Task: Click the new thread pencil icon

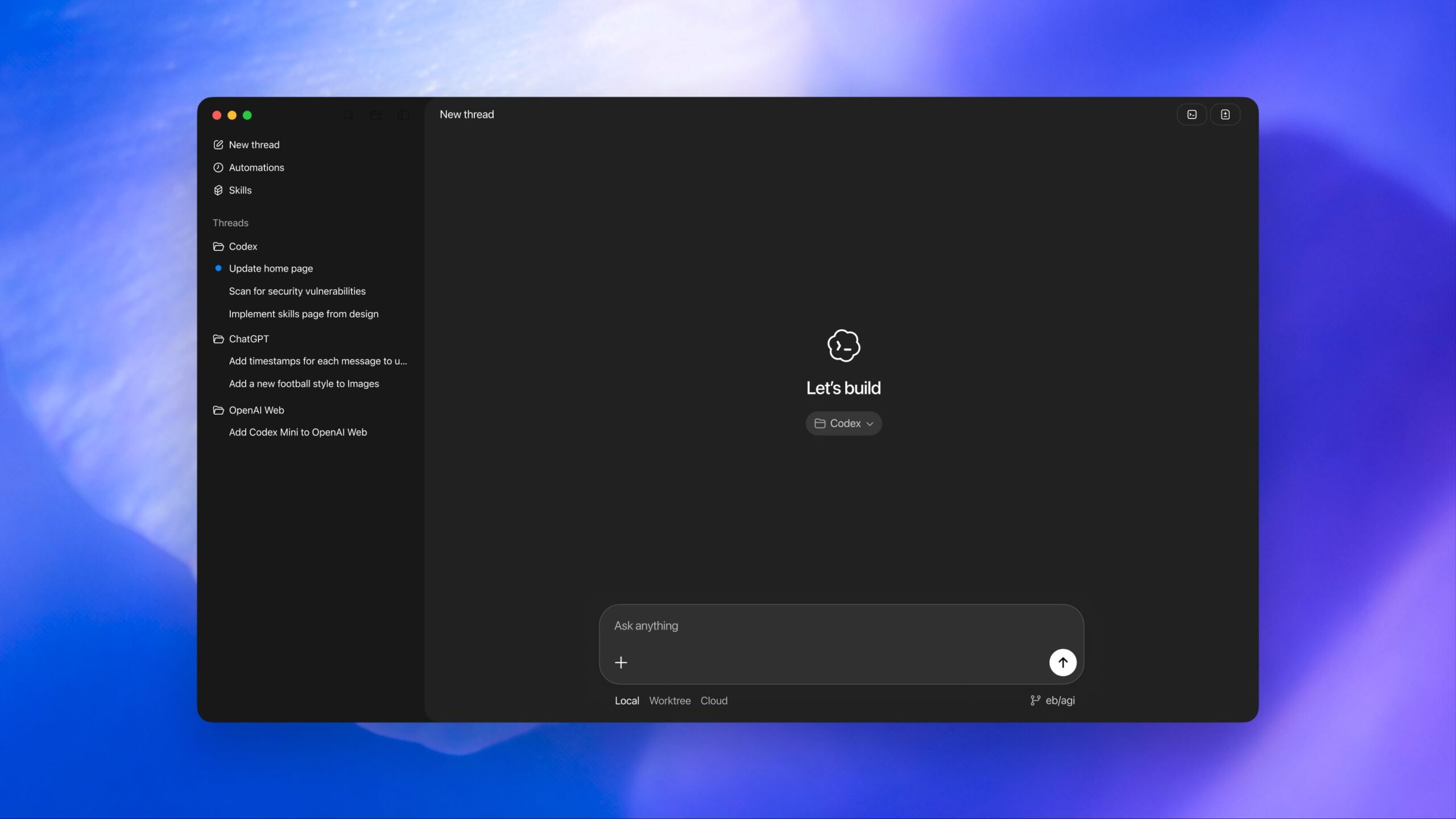Action: click(x=218, y=144)
